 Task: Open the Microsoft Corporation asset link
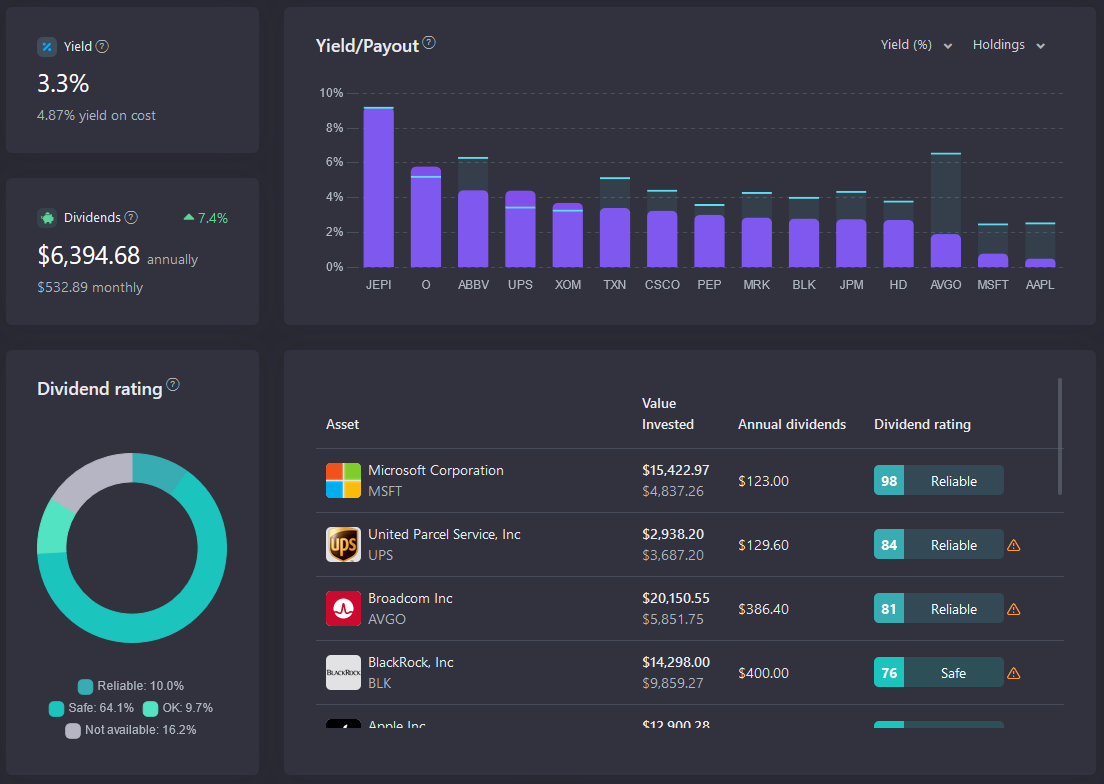click(x=436, y=470)
